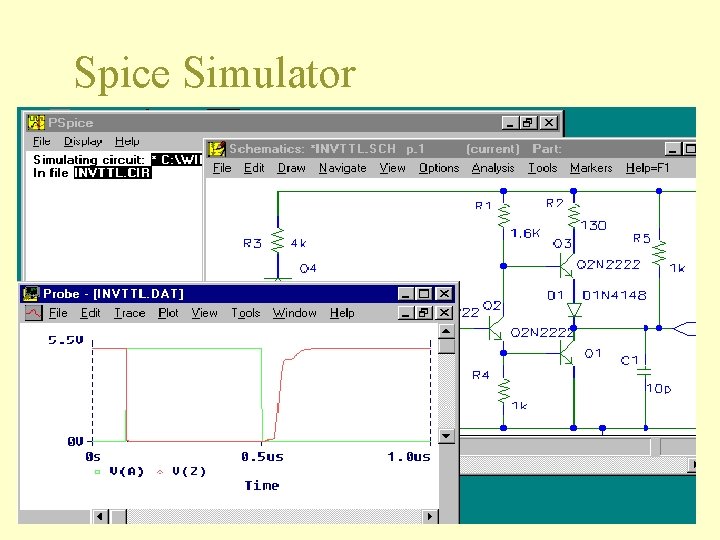Open the PSpice Help menu

127,141
